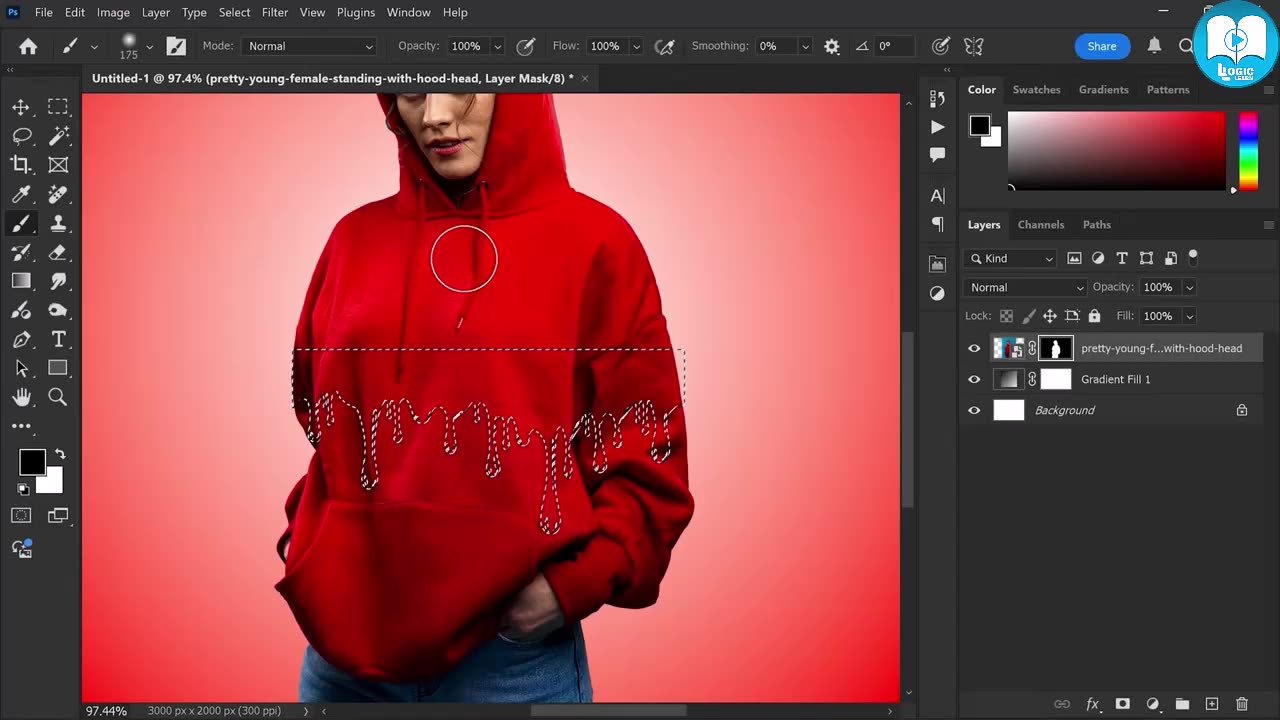
Task: Select the layer mask thumbnail of top layer
Action: coord(1056,348)
